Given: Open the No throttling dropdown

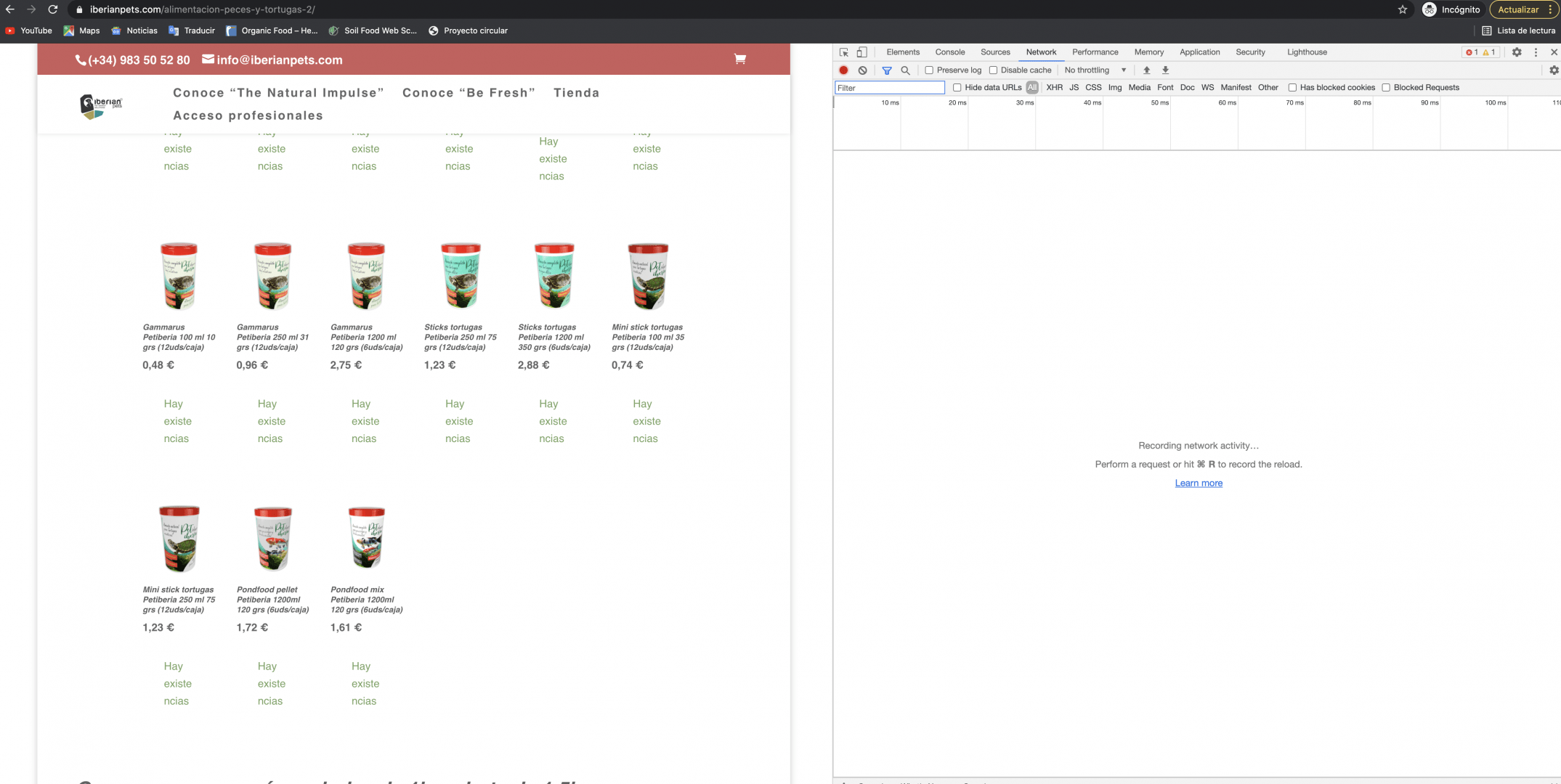Looking at the screenshot, I should [1095, 70].
